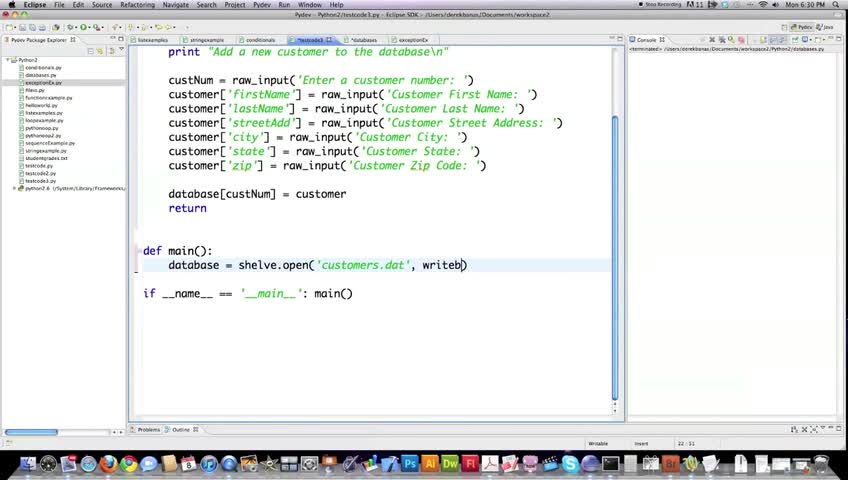Toggle Scroll Lock in Console toolbar

[x=763, y=39]
